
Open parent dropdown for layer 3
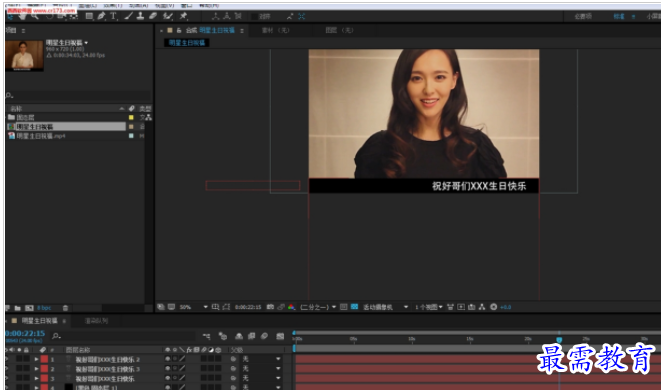tap(261, 378)
